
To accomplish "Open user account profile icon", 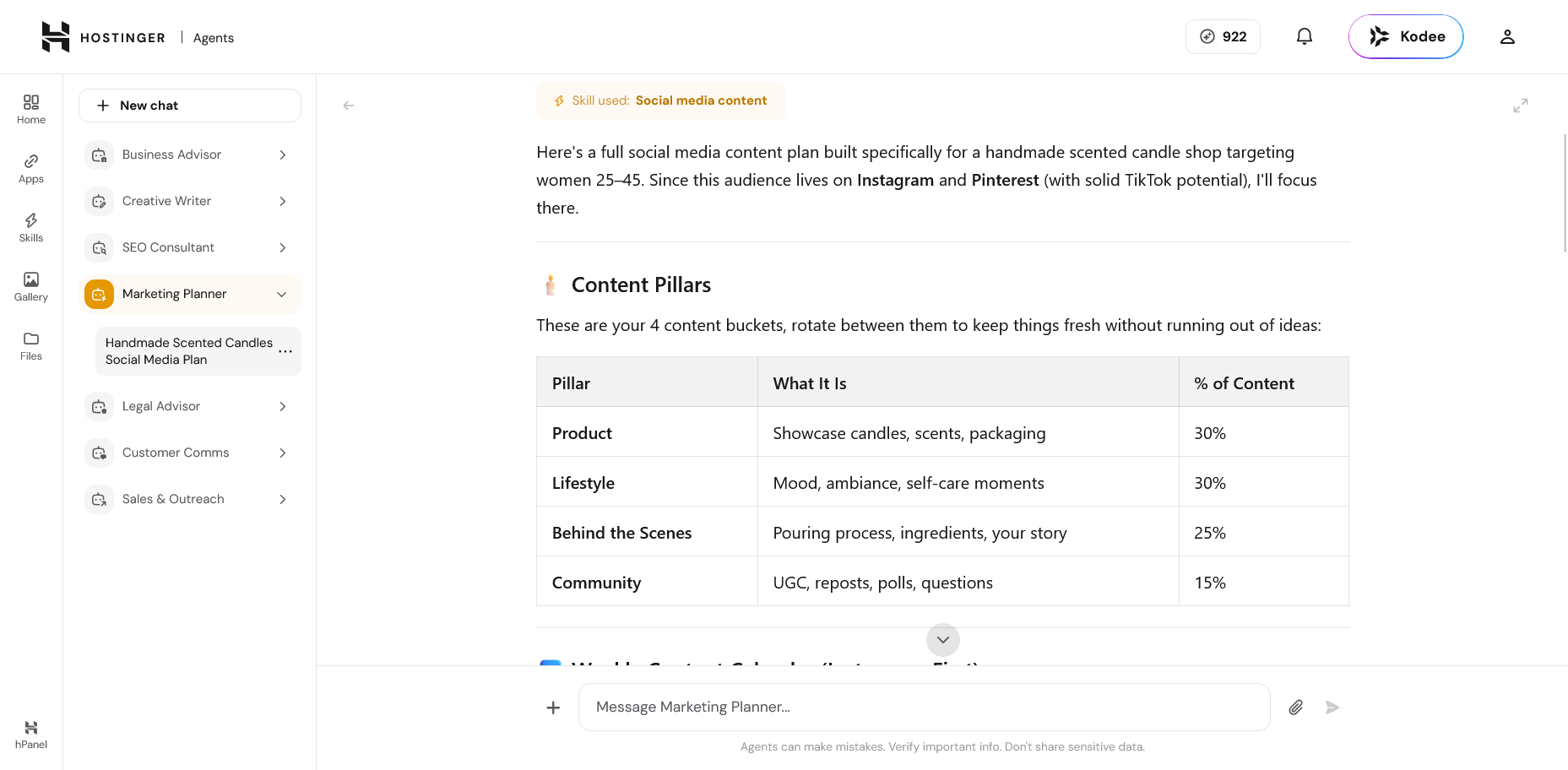I will click(x=1507, y=36).
